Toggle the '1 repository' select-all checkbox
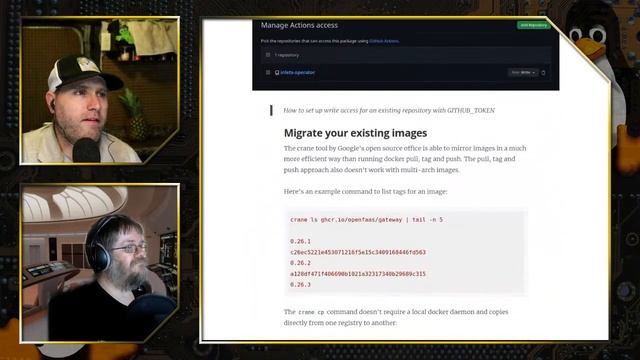Image resolution: width=640 pixels, height=360 pixels. (x=268, y=55)
